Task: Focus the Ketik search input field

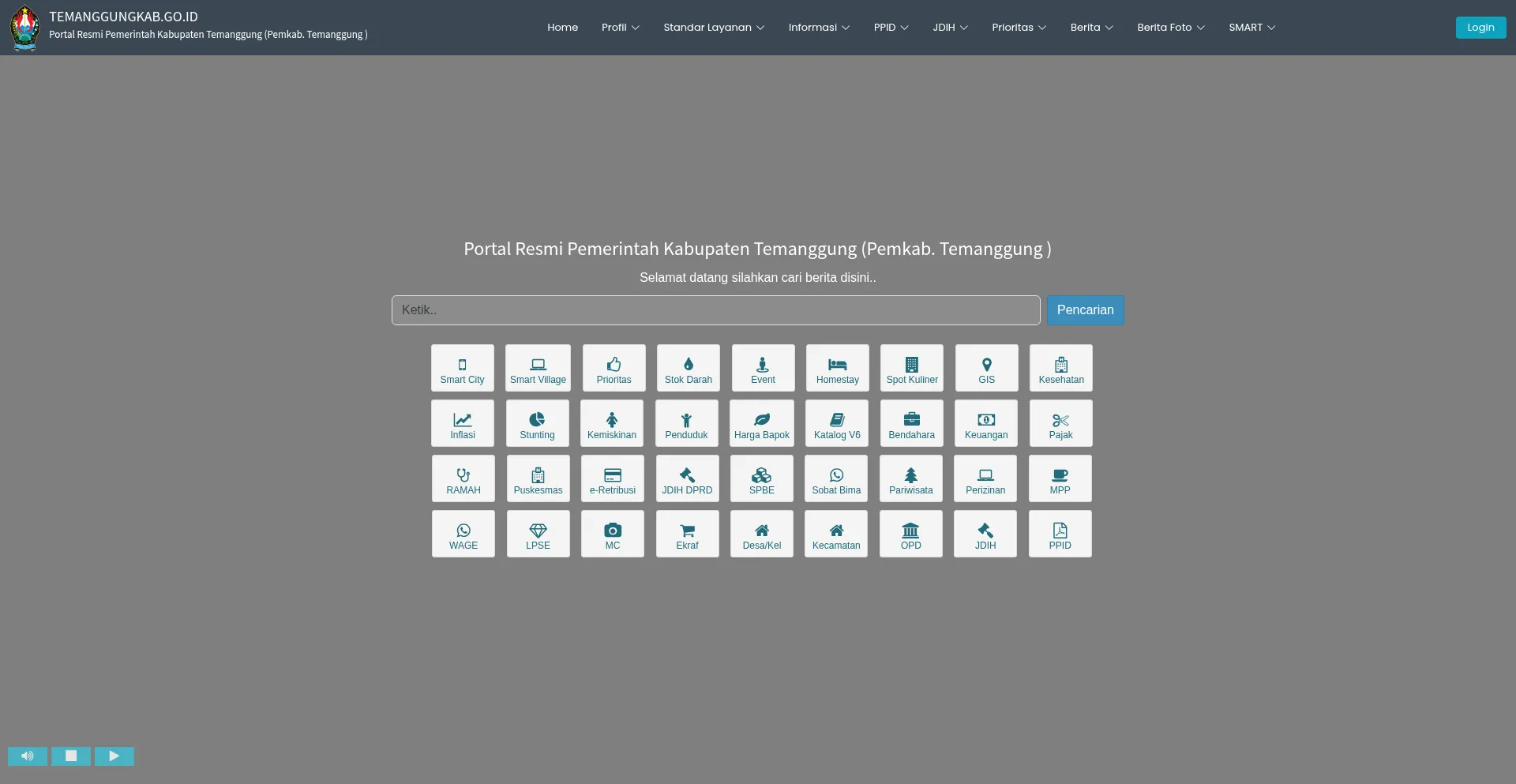Action: [x=715, y=310]
